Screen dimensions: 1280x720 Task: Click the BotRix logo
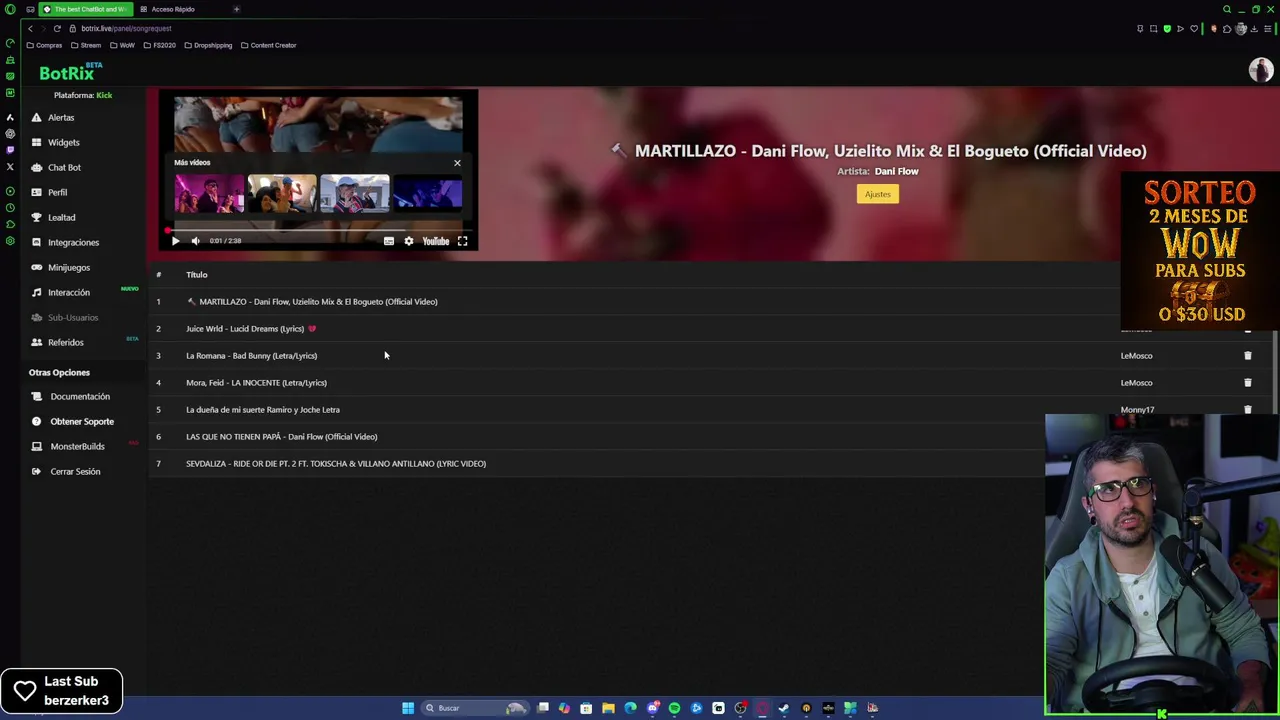coord(68,72)
